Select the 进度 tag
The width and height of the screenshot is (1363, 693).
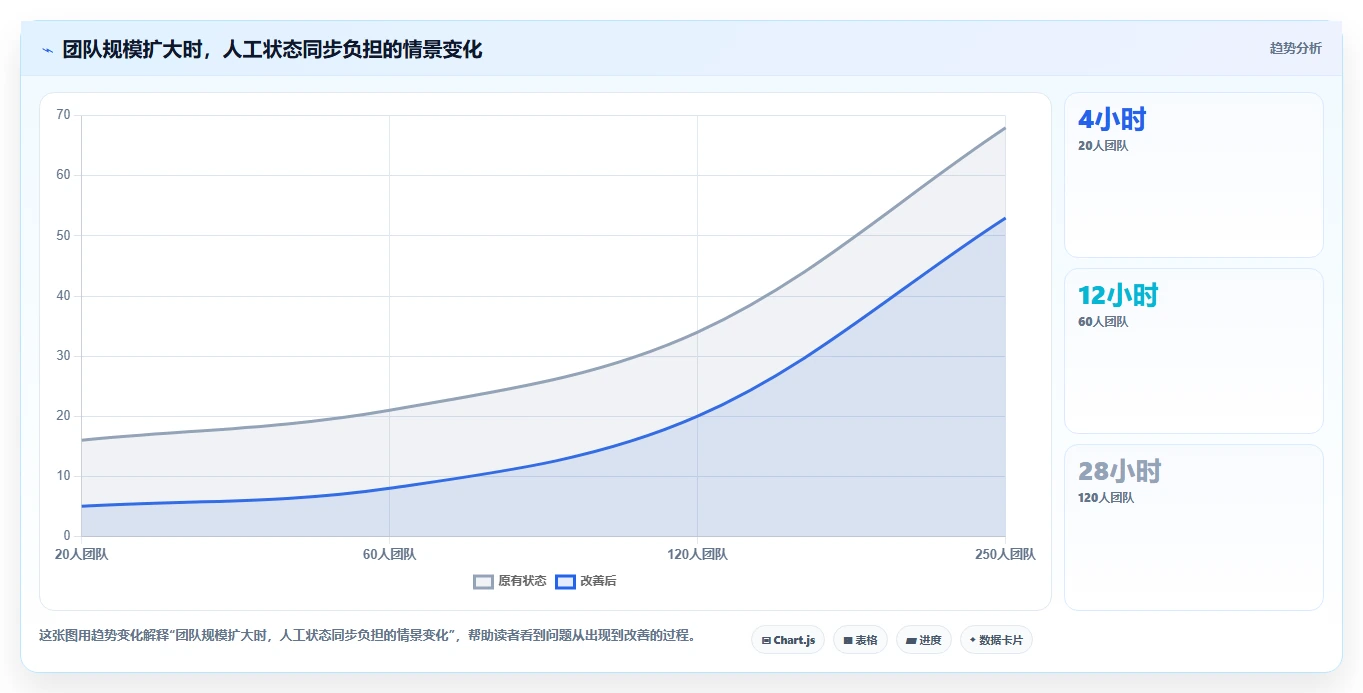coord(924,640)
